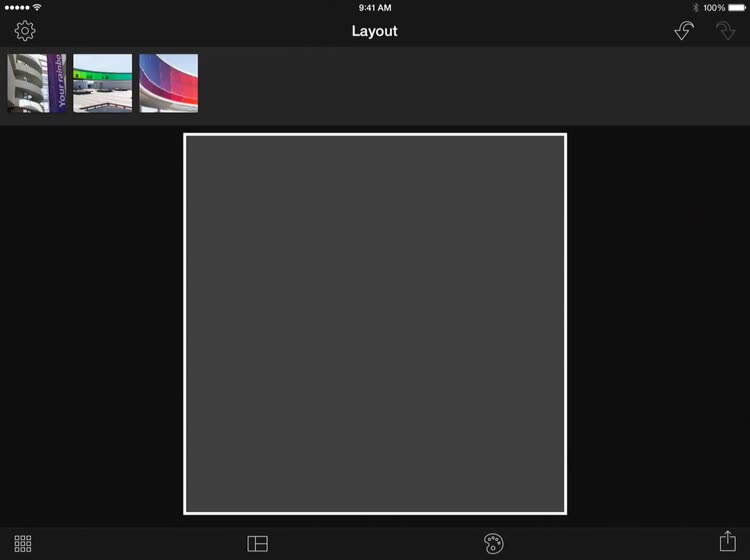750x560 pixels.
Task: Tap the Wi-Fi status icon
Action: click(37, 7)
